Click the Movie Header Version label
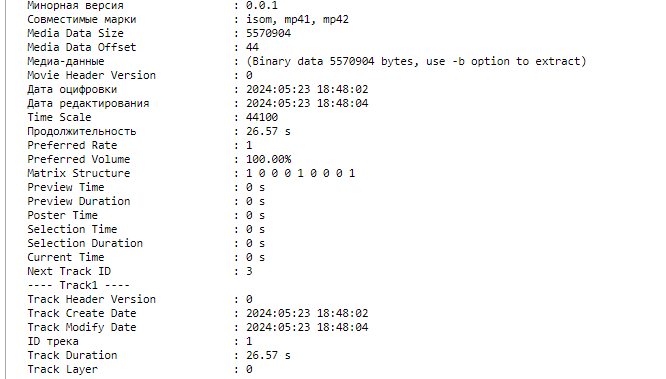This screenshot has width=666, height=379. coord(91,75)
